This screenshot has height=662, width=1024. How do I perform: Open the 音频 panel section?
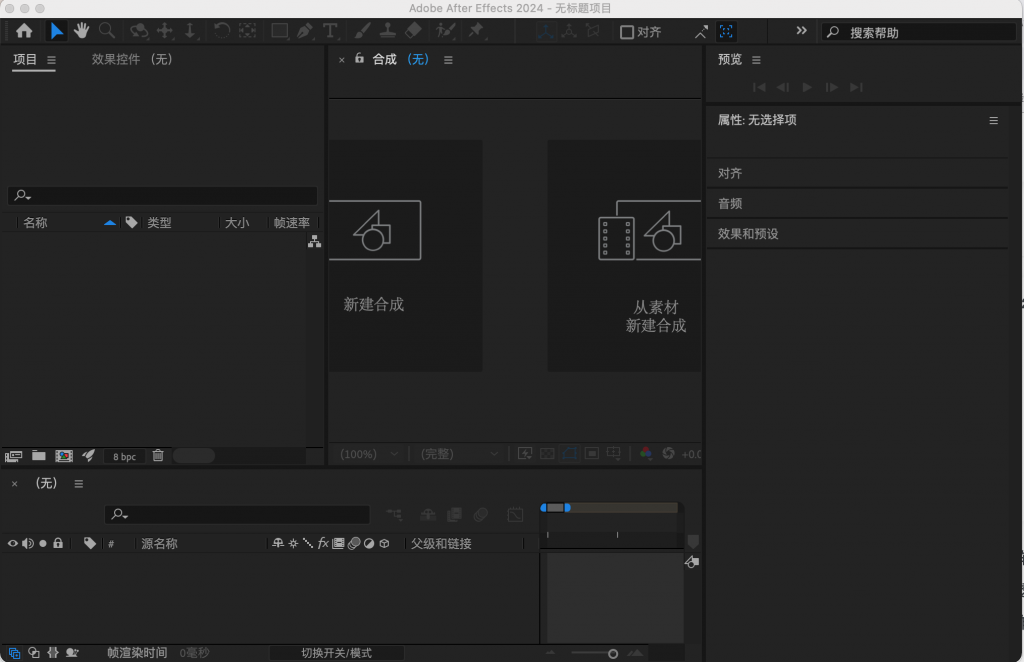730,203
